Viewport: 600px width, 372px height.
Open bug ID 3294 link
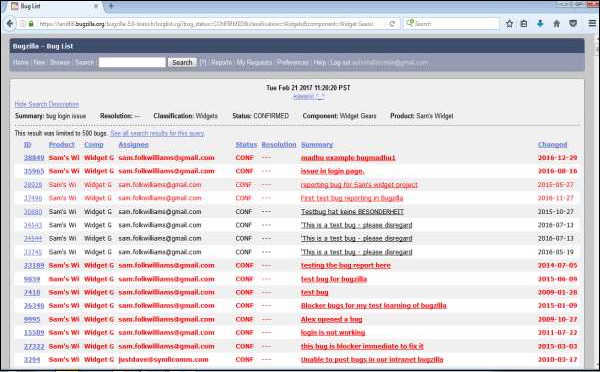coord(32,359)
